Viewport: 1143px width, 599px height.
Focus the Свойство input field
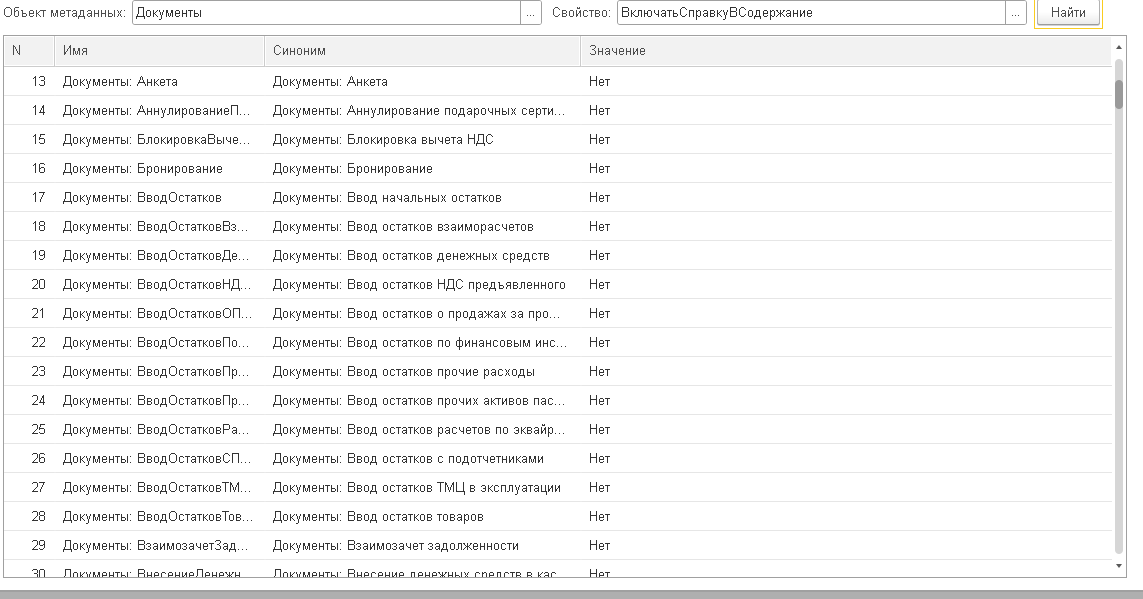(x=811, y=12)
